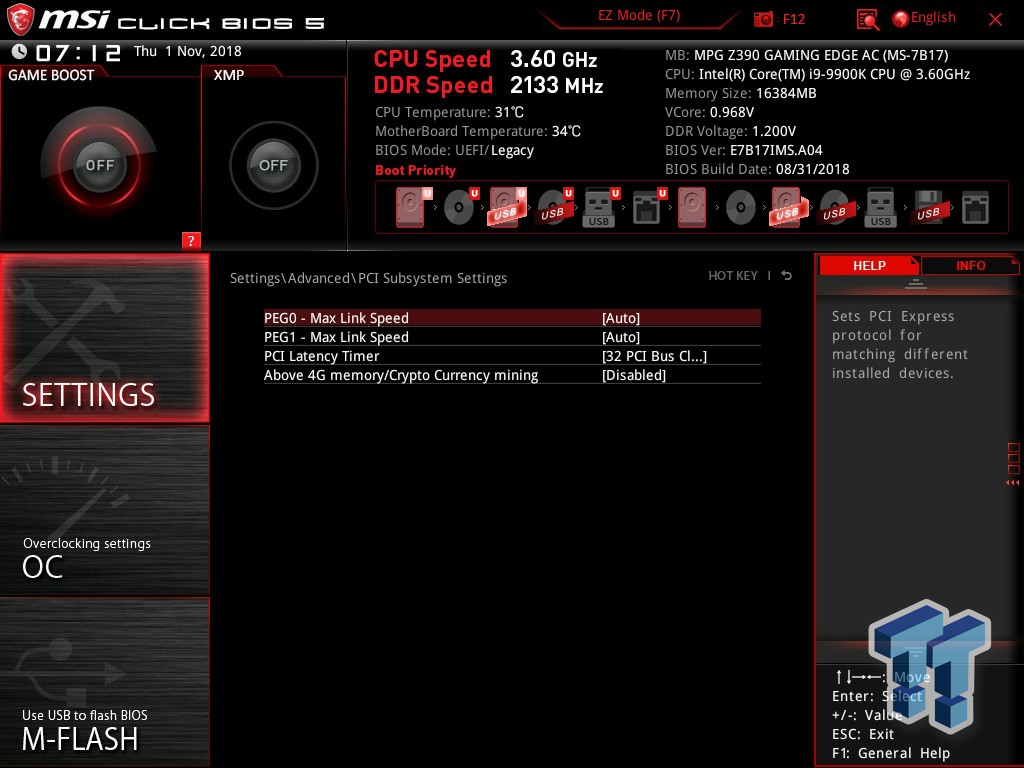Select PEG0 - Max Link Speed row
The image size is (1024, 768).
pos(512,318)
